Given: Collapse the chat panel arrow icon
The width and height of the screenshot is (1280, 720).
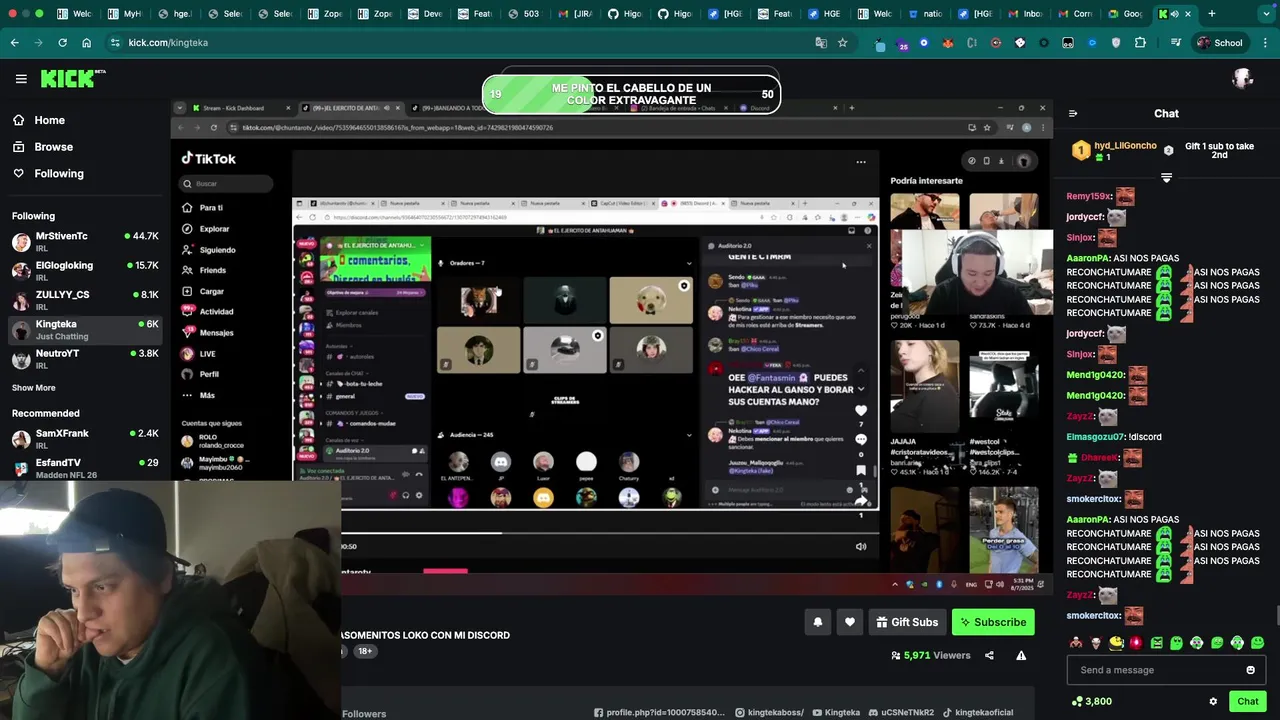Looking at the screenshot, I should (1072, 114).
